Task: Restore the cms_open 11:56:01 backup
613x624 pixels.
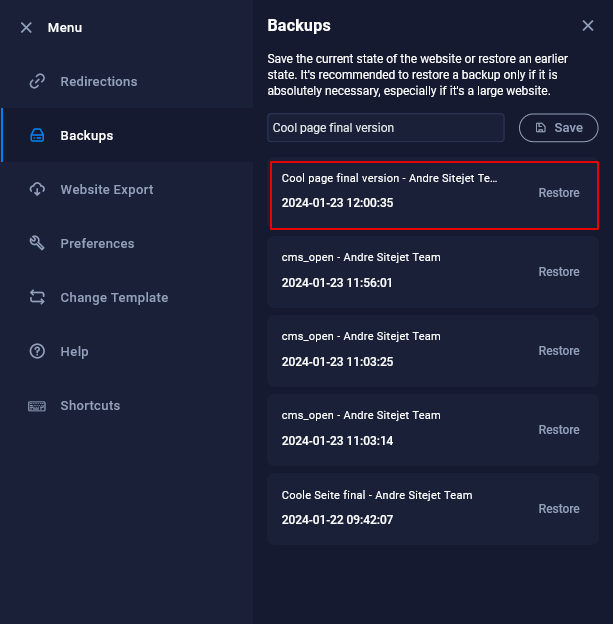Action: (x=558, y=272)
